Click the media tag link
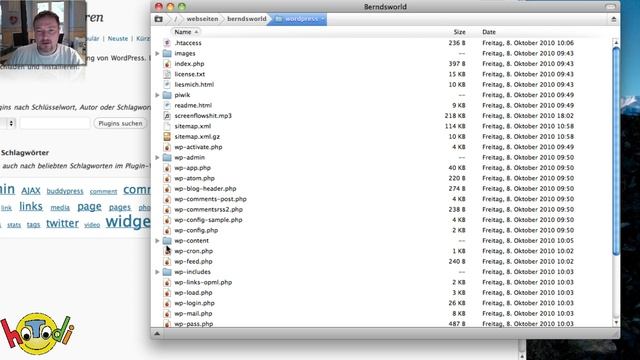The image size is (640, 360). pos(60,208)
